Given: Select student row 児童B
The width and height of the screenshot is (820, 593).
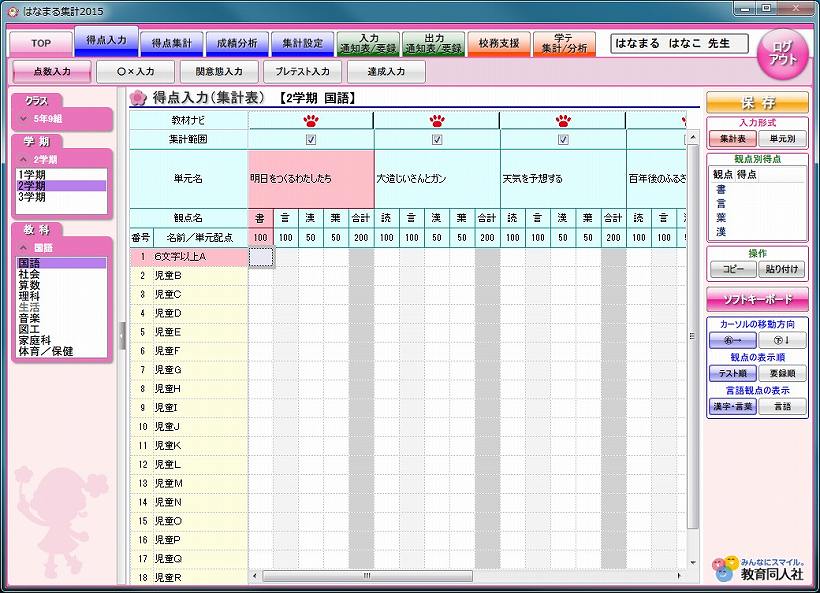Looking at the screenshot, I should pos(188,276).
